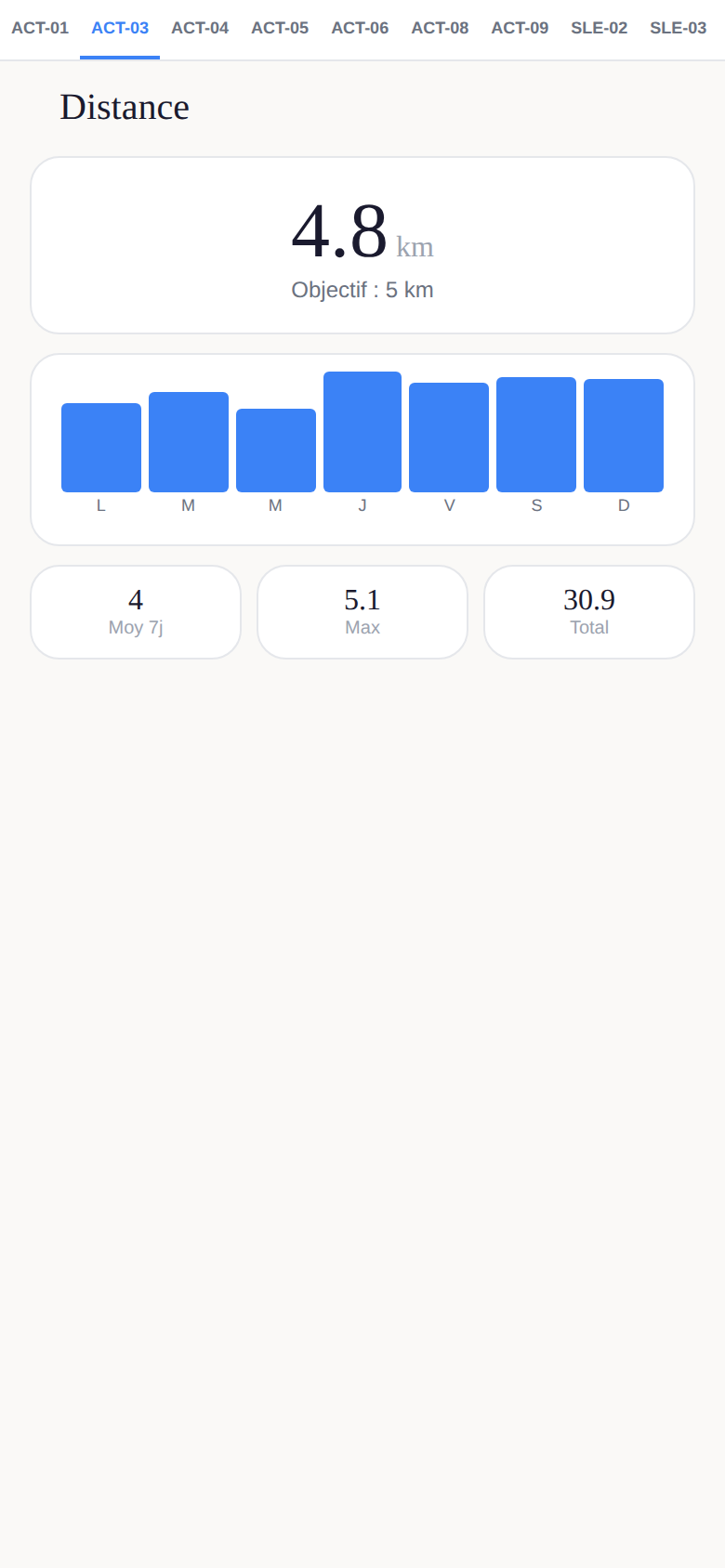Select the ACT-09 tab

520,29
